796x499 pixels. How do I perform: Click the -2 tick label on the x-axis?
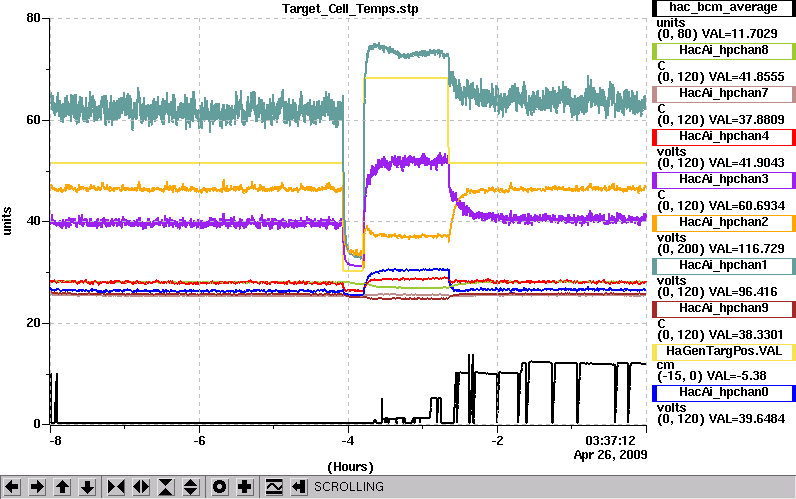coord(498,440)
